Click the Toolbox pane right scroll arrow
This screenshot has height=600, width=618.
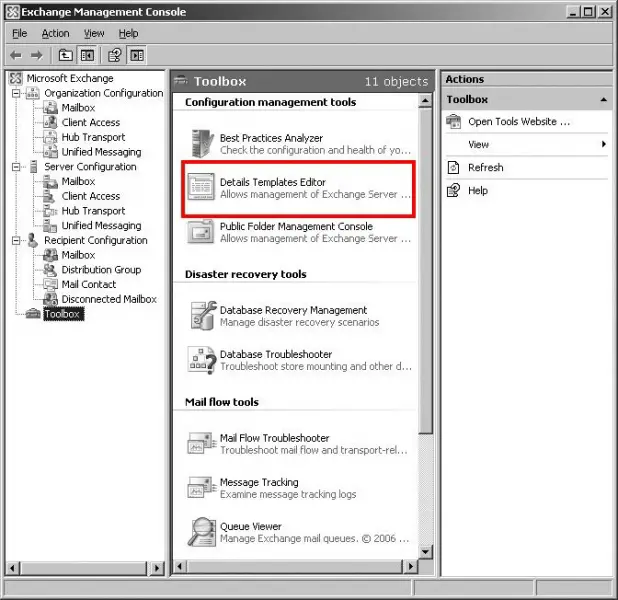[410, 567]
